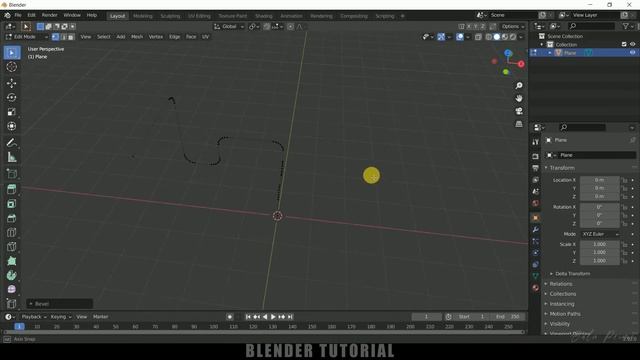Expand the Instancing panel
Image resolution: width=640 pixels, height=360 pixels.
pyautogui.click(x=561, y=304)
